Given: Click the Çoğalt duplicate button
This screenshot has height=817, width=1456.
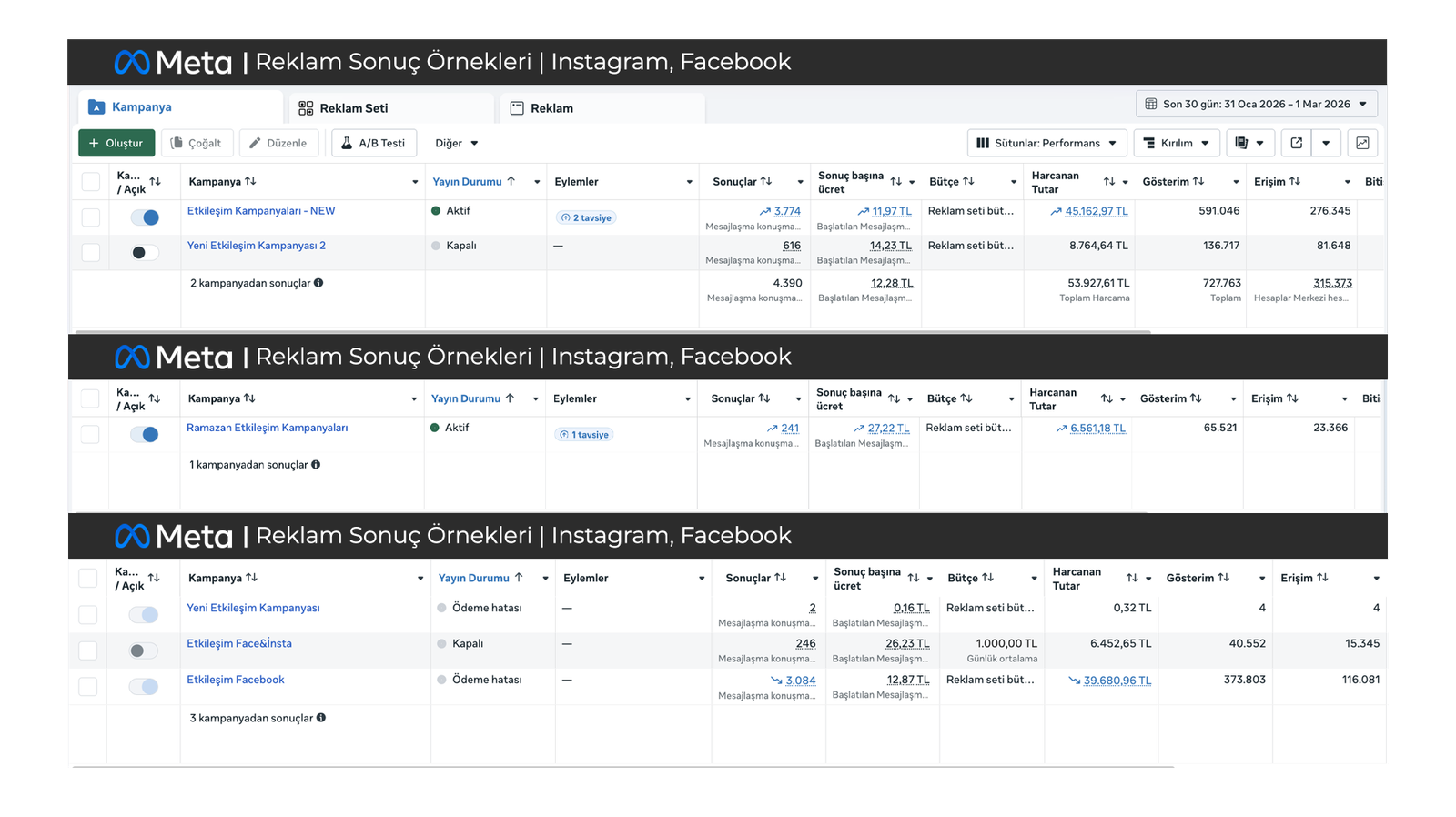Looking at the screenshot, I should [197, 143].
